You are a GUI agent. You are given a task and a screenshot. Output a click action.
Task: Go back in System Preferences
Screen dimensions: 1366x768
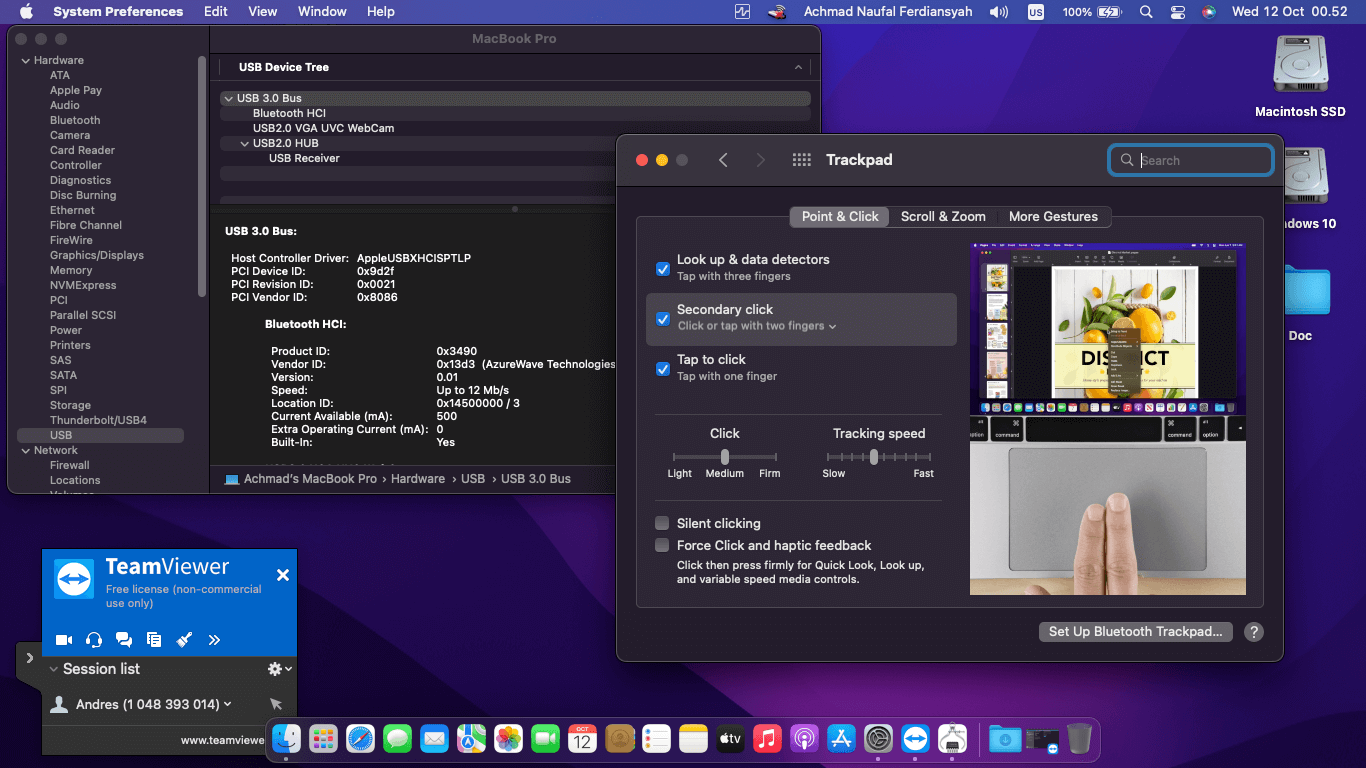[x=723, y=160]
